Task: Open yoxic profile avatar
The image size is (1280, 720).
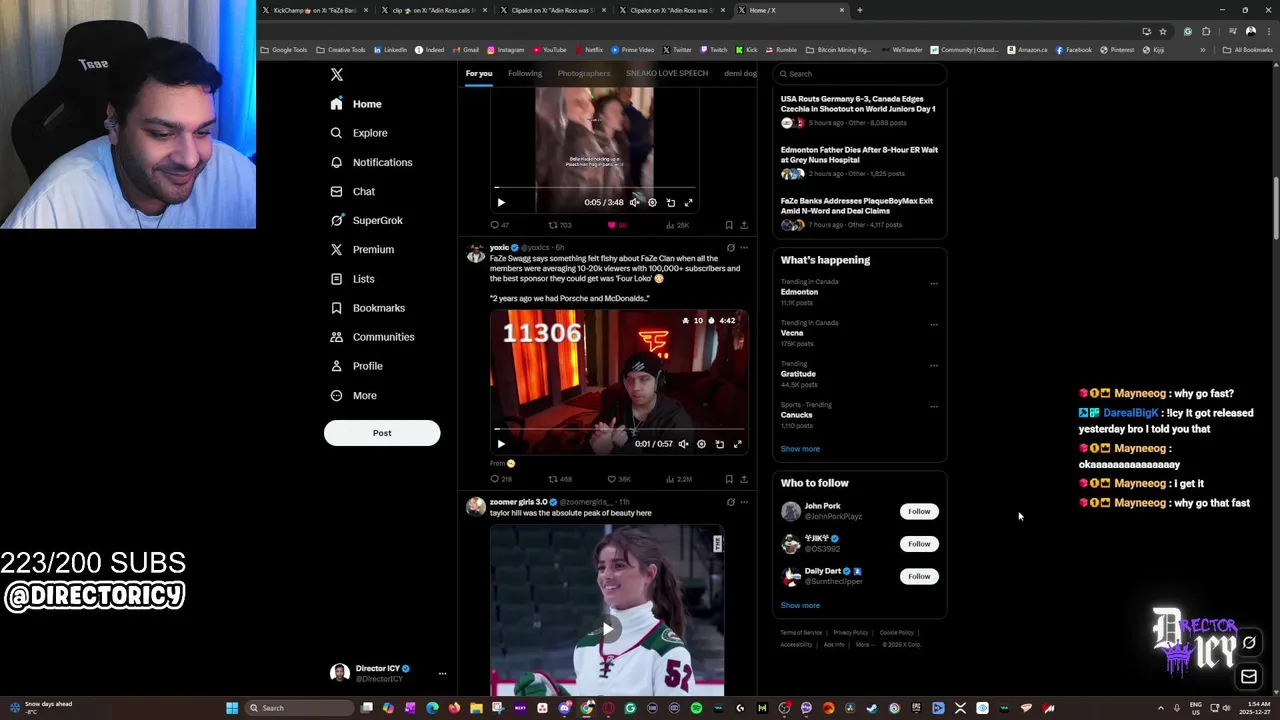Action: coord(476,253)
